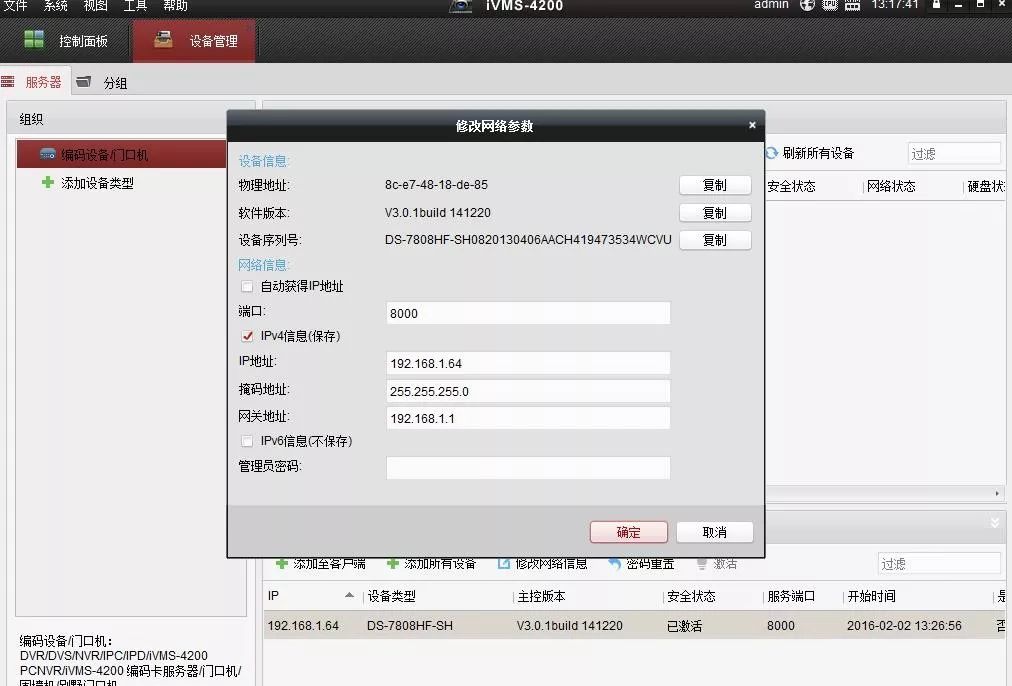Click the 开始时间 column header
The height and width of the screenshot is (686, 1012).
(871, 596)
